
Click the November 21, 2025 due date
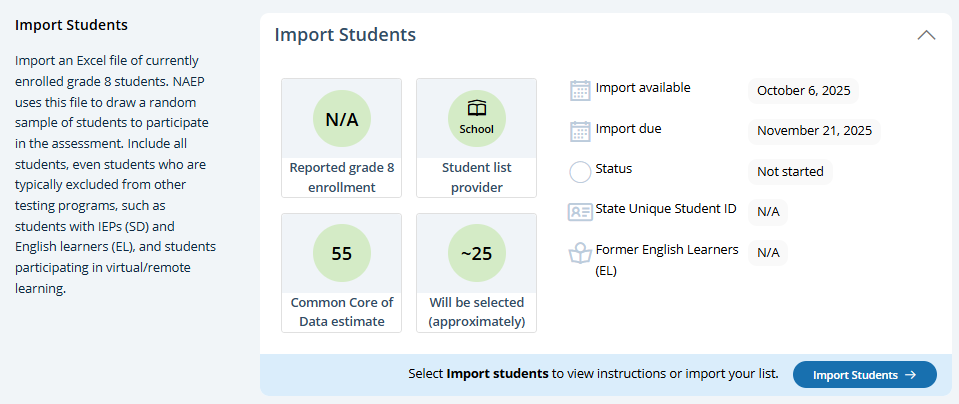pos(814,131)
